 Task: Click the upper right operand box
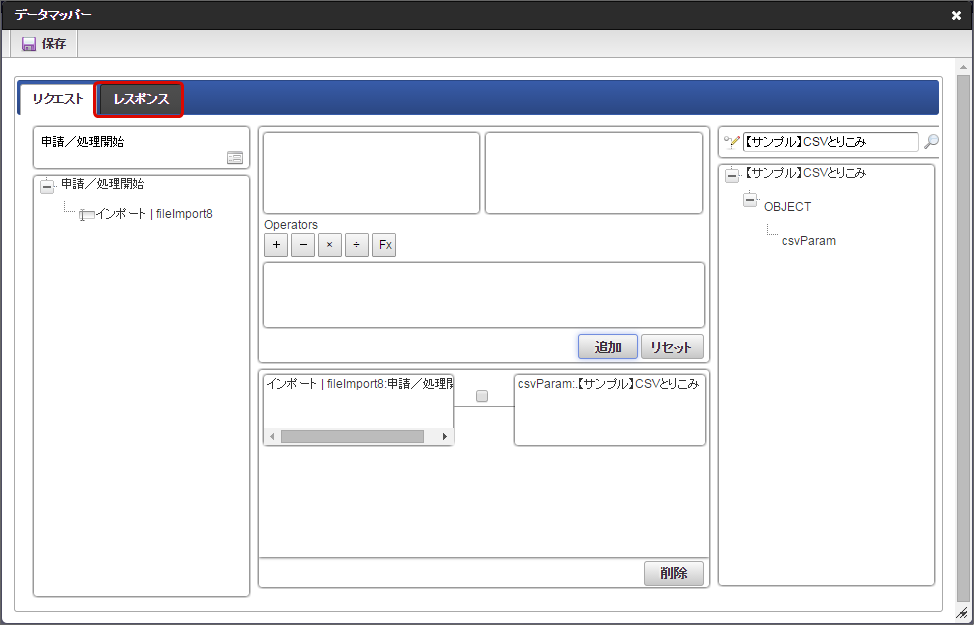[594, 173]
